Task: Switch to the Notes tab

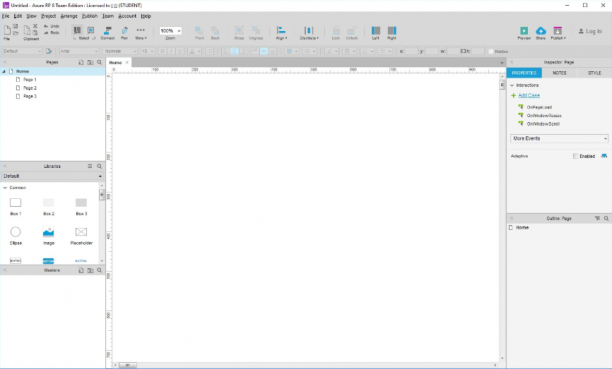Action: 559,73
